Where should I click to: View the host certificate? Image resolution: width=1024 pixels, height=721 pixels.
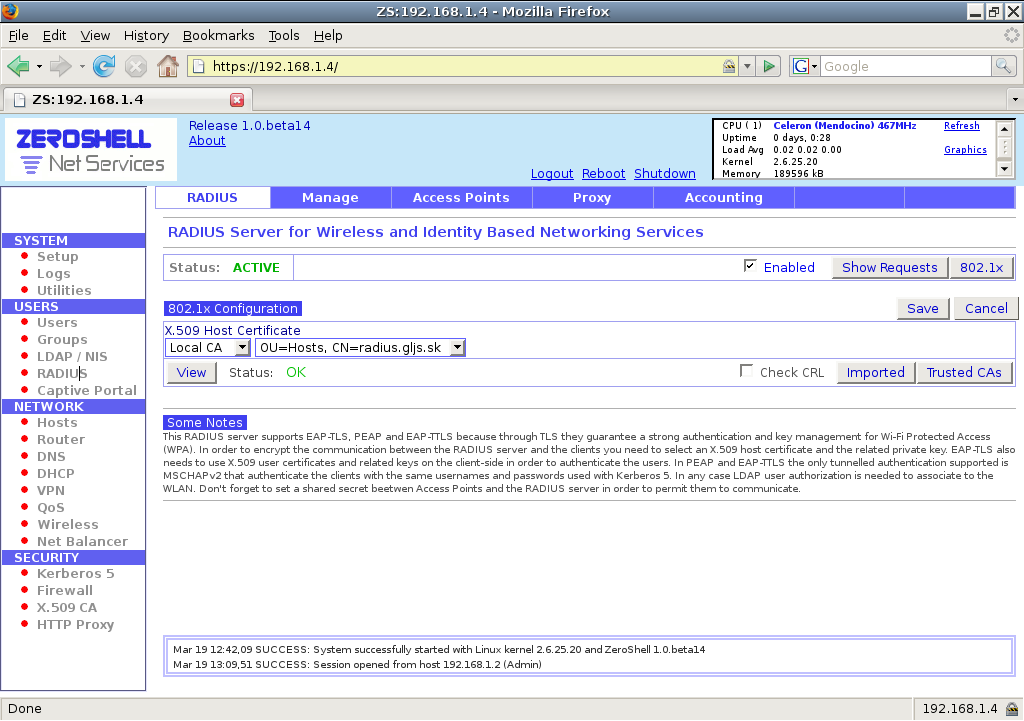click(x=191, y=372)
